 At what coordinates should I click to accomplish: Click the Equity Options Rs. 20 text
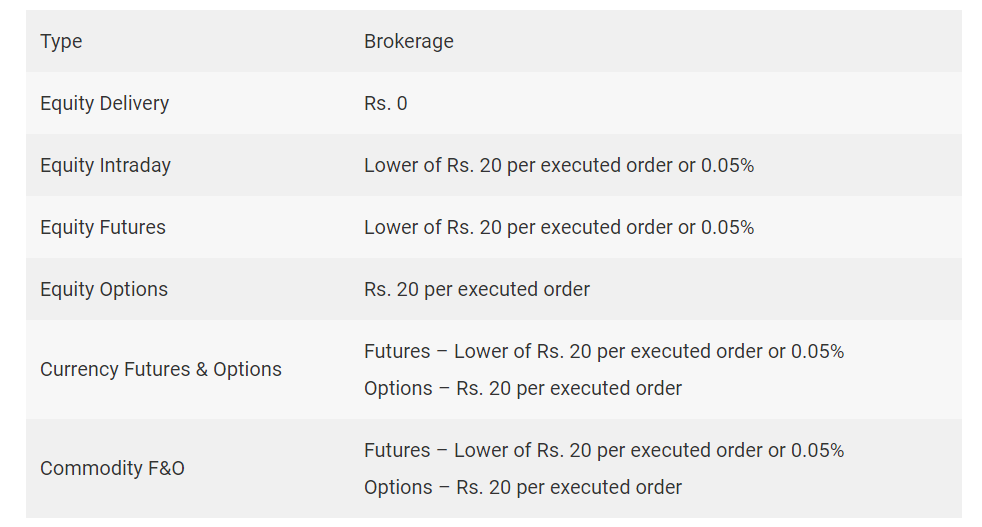[x=477, y=290]
